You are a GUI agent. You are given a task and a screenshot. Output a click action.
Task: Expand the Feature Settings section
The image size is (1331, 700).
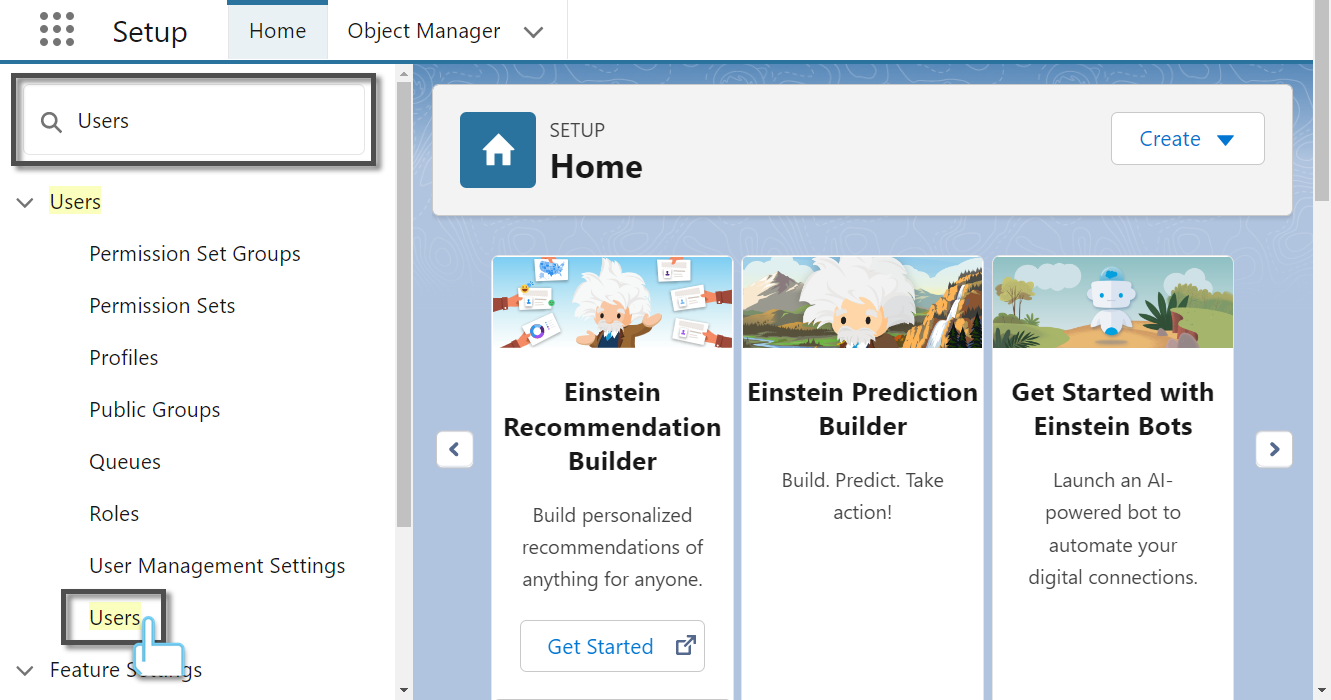26,670
